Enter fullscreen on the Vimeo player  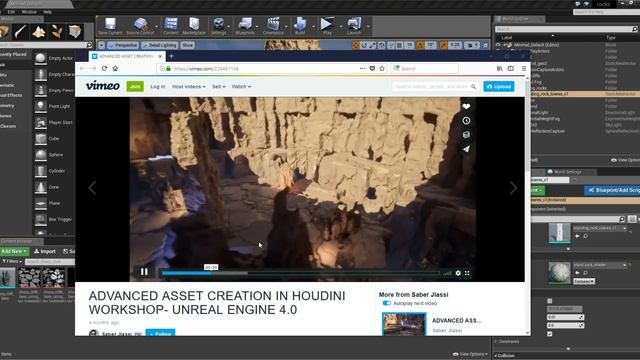click(x=467, y=273)
